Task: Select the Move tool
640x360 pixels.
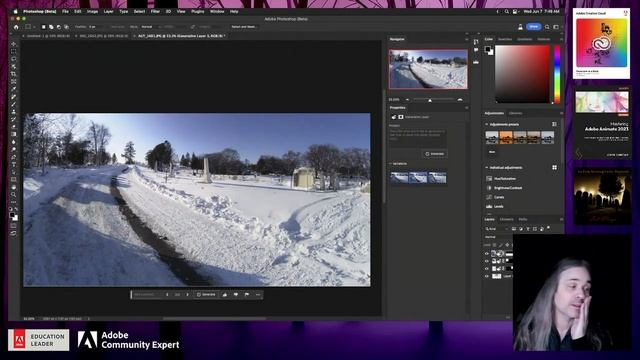Action: point(13,44)
